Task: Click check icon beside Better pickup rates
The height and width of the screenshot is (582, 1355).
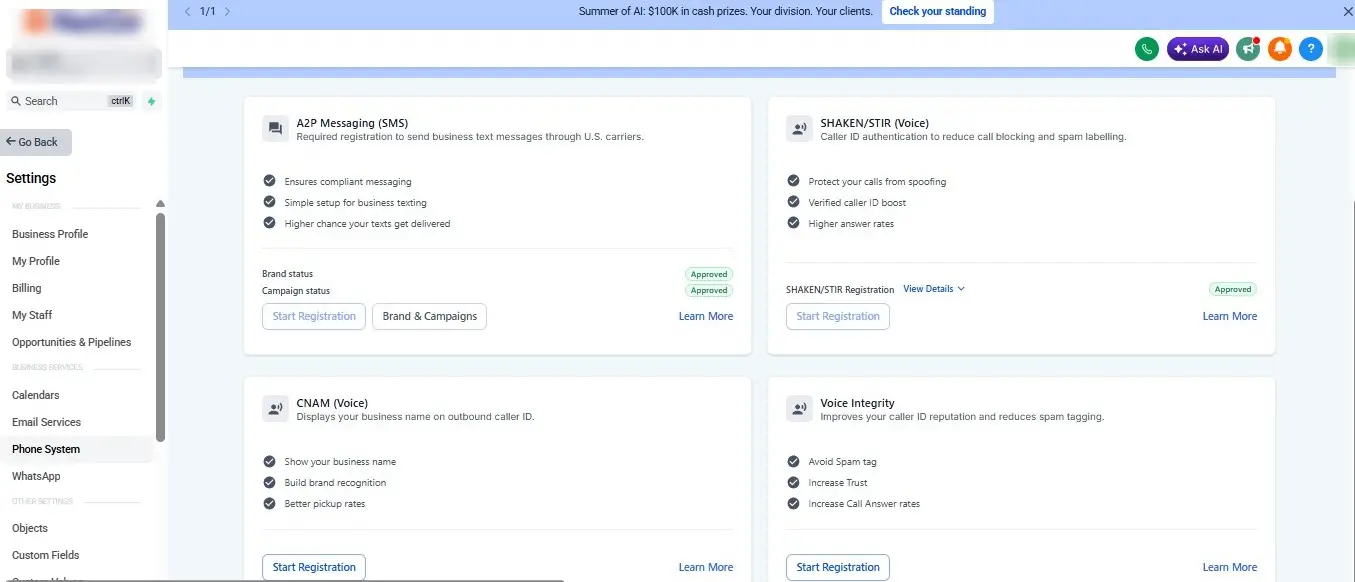Action: tap(269, 503)
